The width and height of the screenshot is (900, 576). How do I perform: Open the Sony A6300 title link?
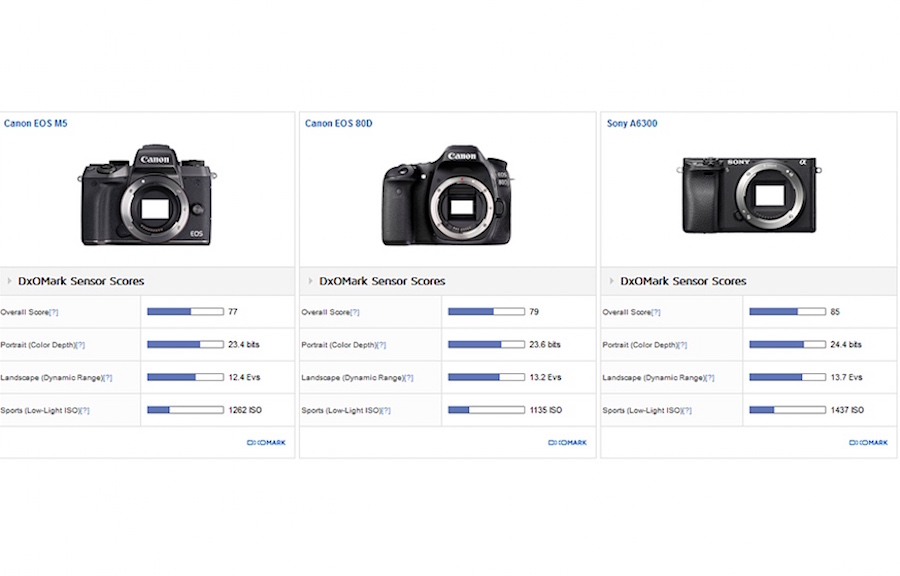coord(632,124)
